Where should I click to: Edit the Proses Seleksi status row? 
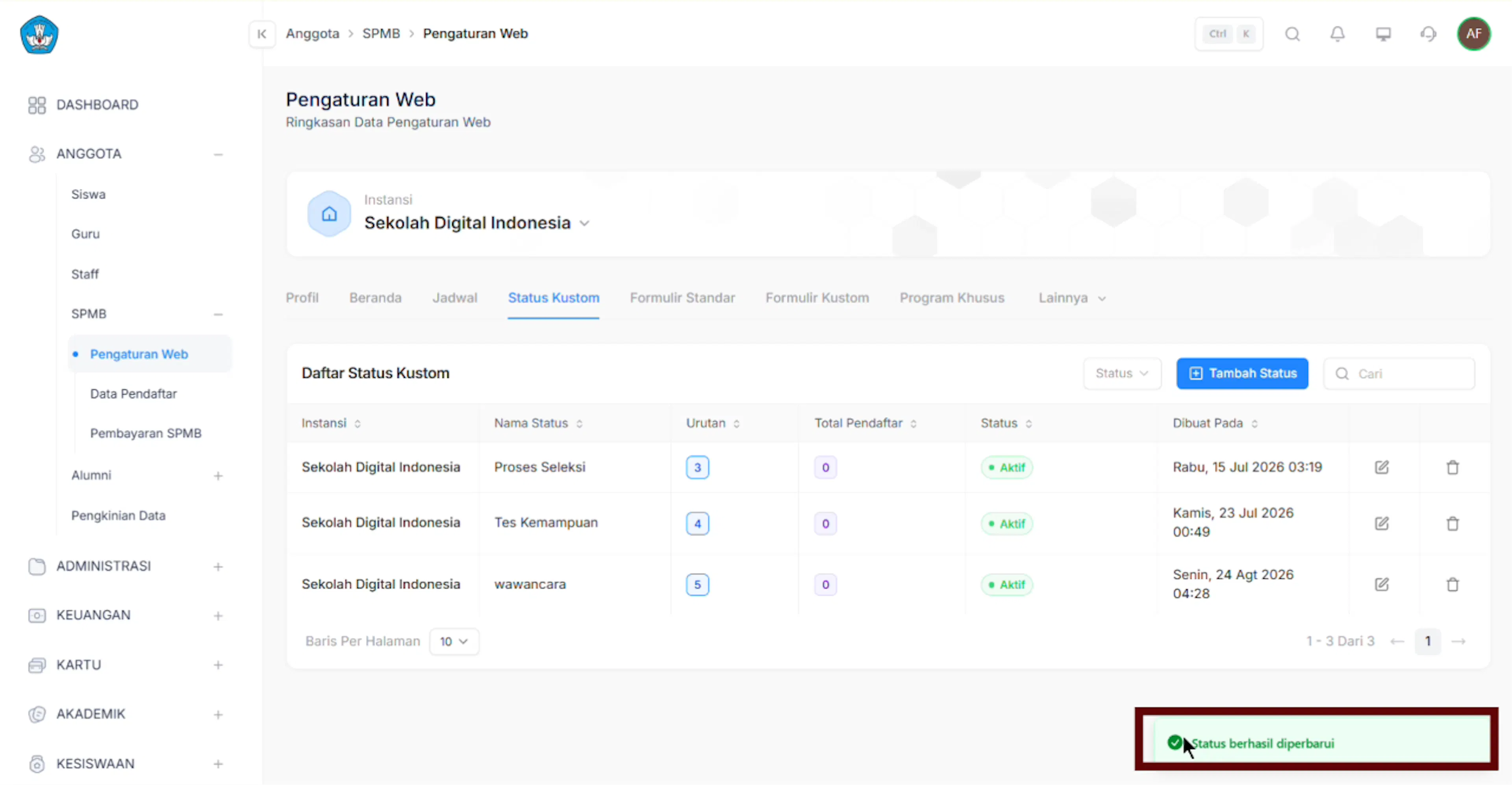click(1381, 467)
